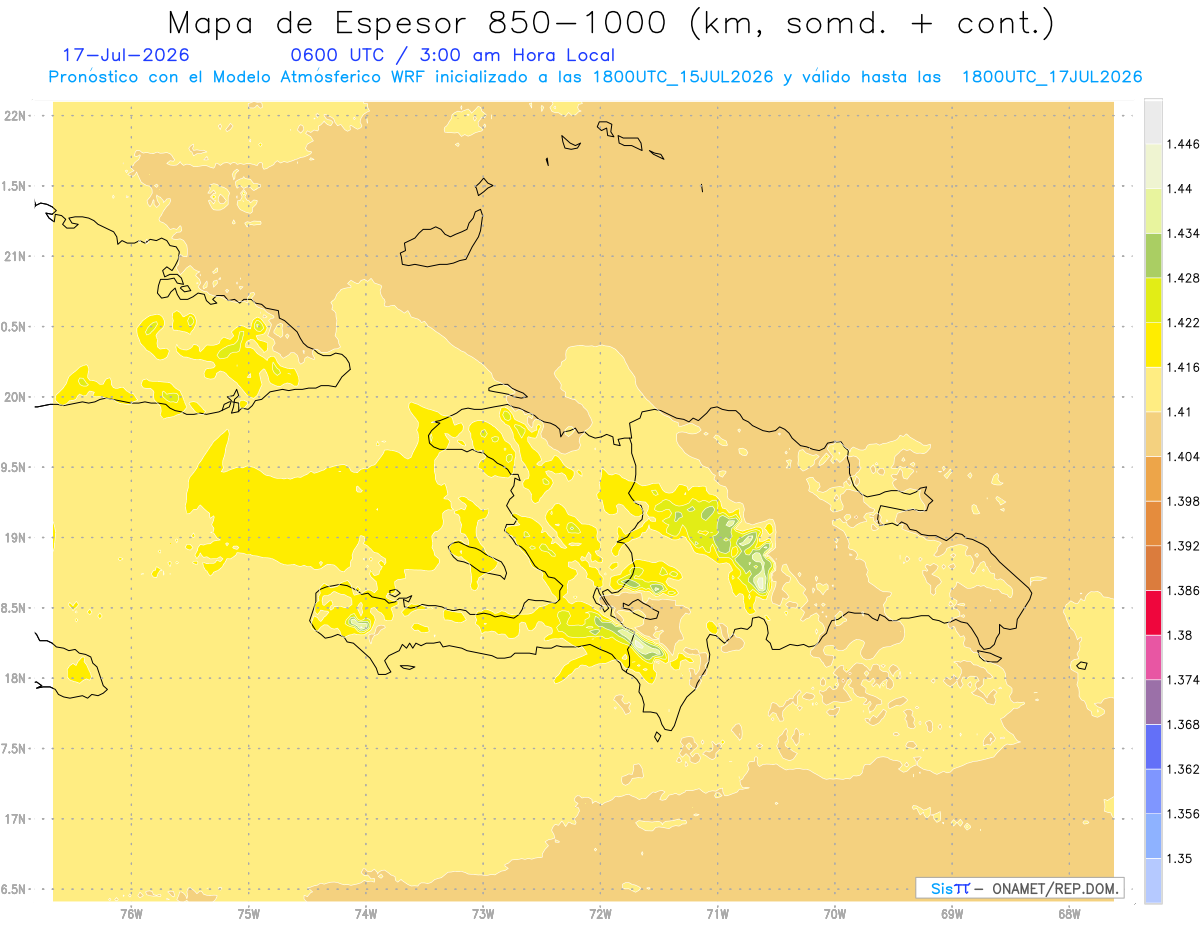This screenshot has height=927, width=1200.
Task: Click the '1.362' colorbar value
Action: pos(1182,769)
